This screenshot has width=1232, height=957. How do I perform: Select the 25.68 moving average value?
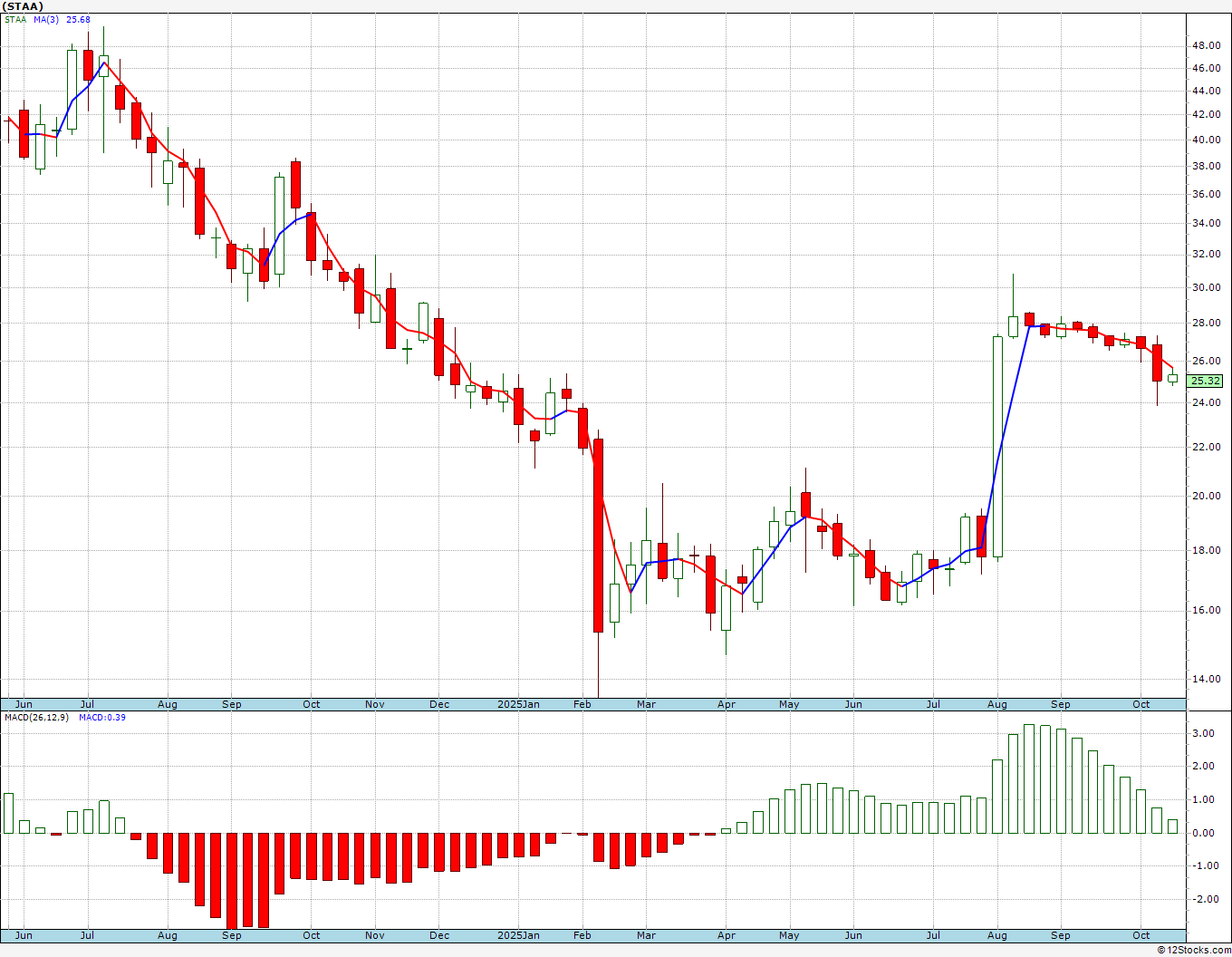(78, 19)
